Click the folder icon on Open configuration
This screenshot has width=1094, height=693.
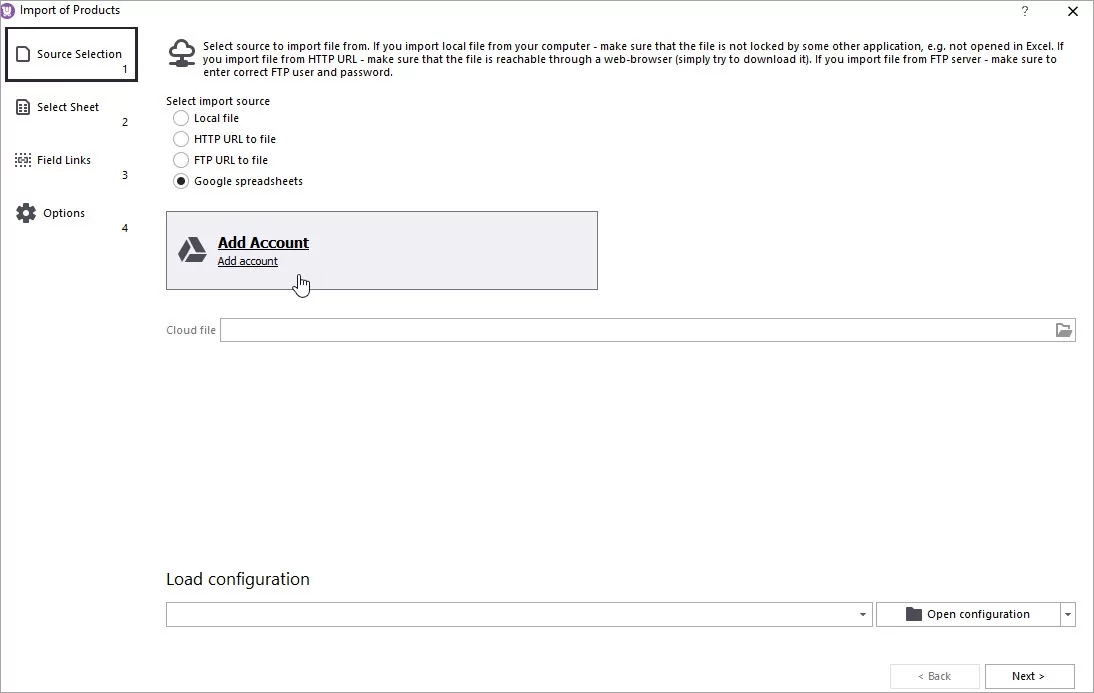pos(914,613)
